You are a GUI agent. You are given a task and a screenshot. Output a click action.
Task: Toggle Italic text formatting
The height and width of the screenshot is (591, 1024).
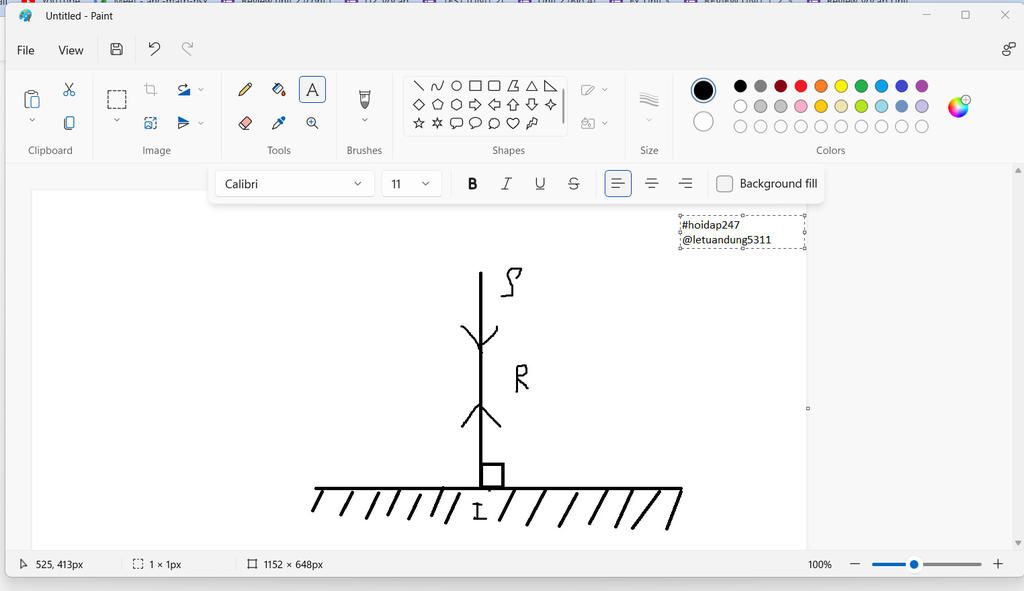click(x=506, y=184)
